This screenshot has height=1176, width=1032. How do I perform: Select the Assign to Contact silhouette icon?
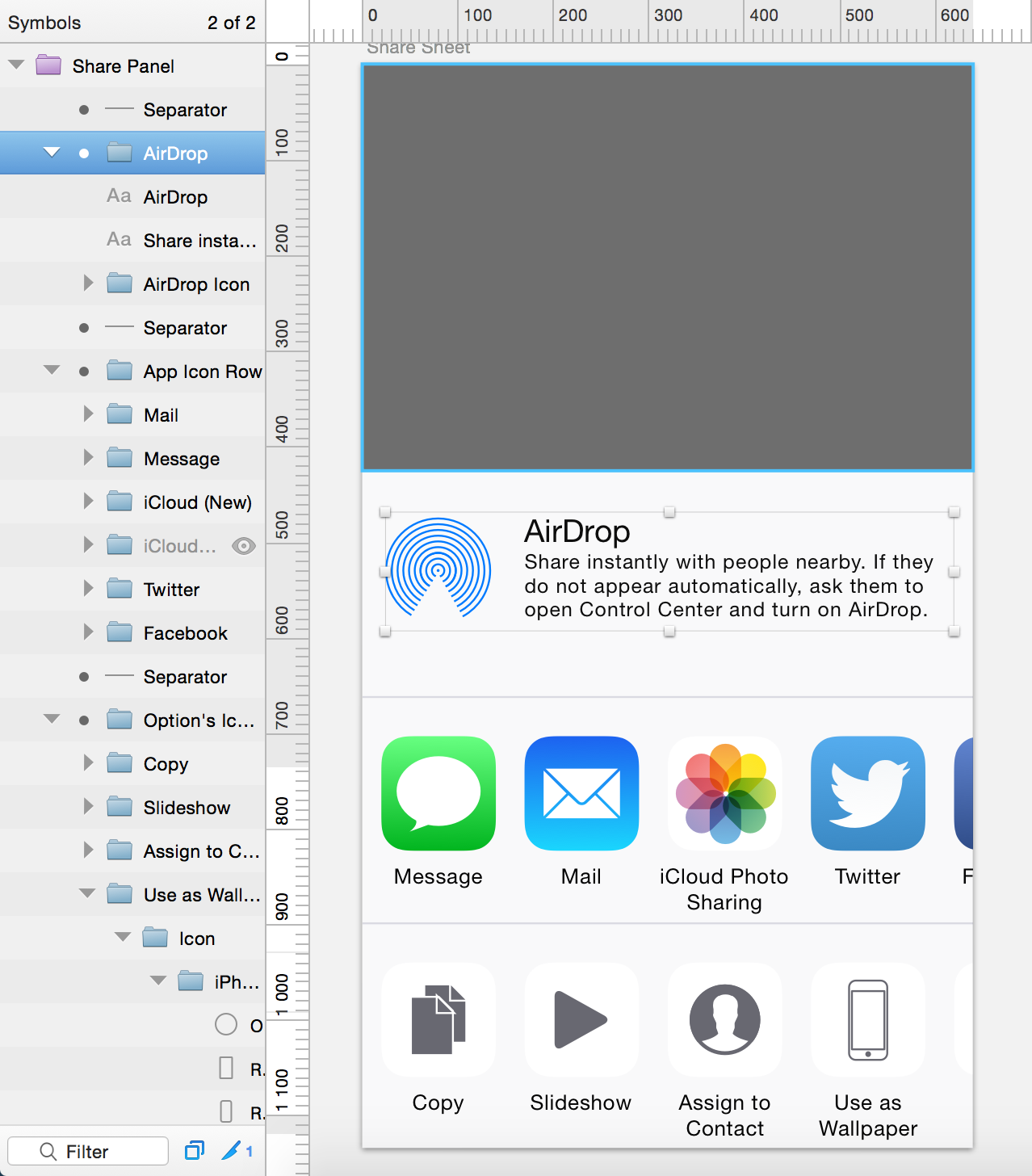click(x=725, y=1019)
